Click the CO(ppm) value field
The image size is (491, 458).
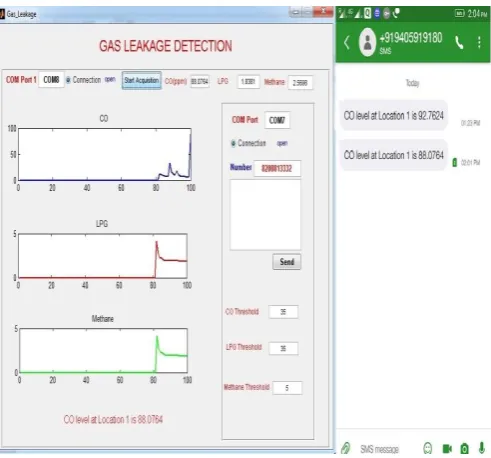point(200,81)
